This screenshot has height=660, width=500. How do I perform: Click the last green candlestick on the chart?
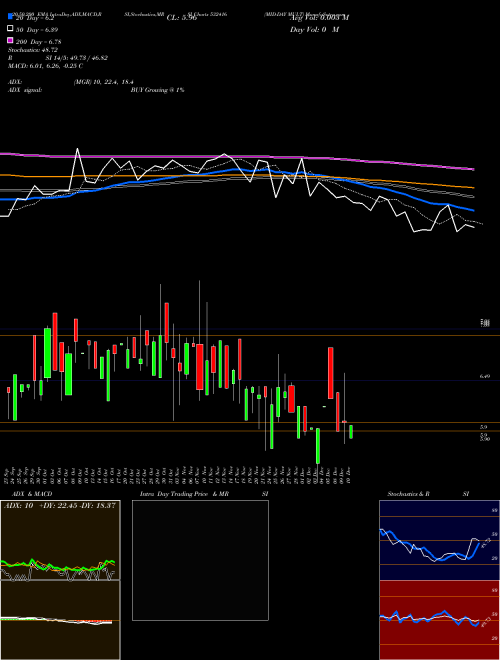(x=351, y=432)
